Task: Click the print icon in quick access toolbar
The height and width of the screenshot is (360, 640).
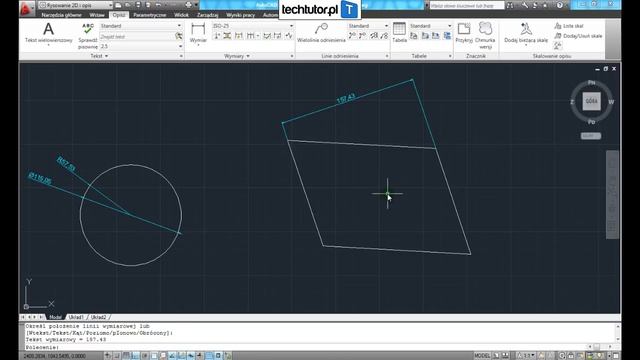Action: pos(189,5)
